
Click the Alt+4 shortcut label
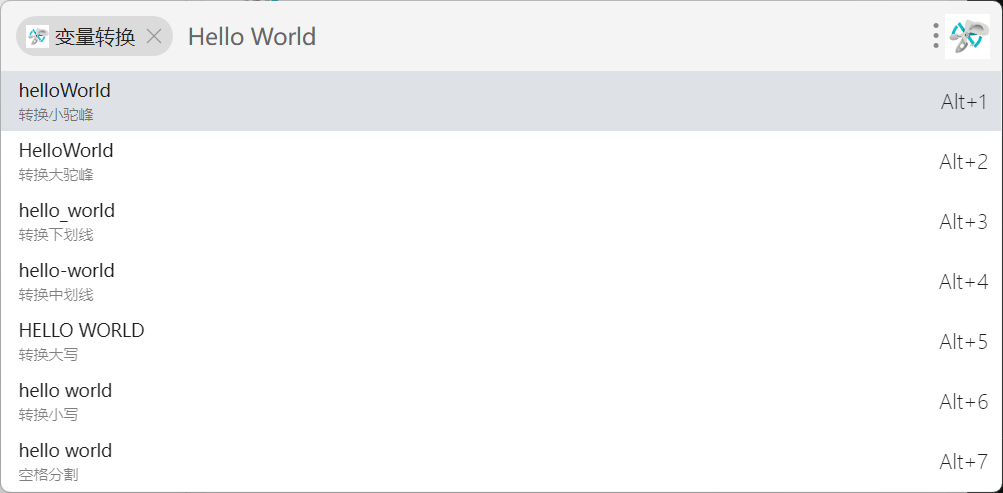963,281
